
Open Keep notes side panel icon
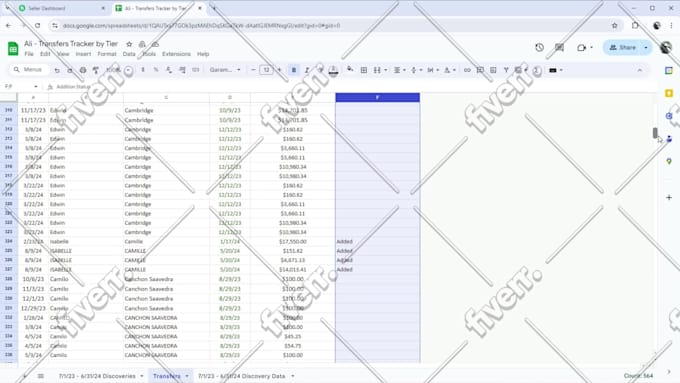tap(669, 93)
